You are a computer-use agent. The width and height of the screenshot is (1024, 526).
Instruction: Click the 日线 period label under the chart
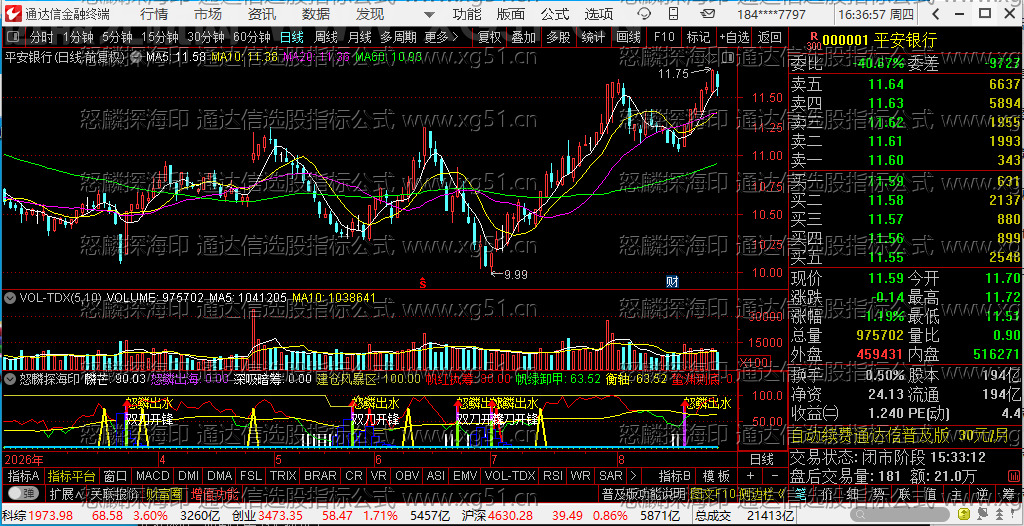click(761, 458)
